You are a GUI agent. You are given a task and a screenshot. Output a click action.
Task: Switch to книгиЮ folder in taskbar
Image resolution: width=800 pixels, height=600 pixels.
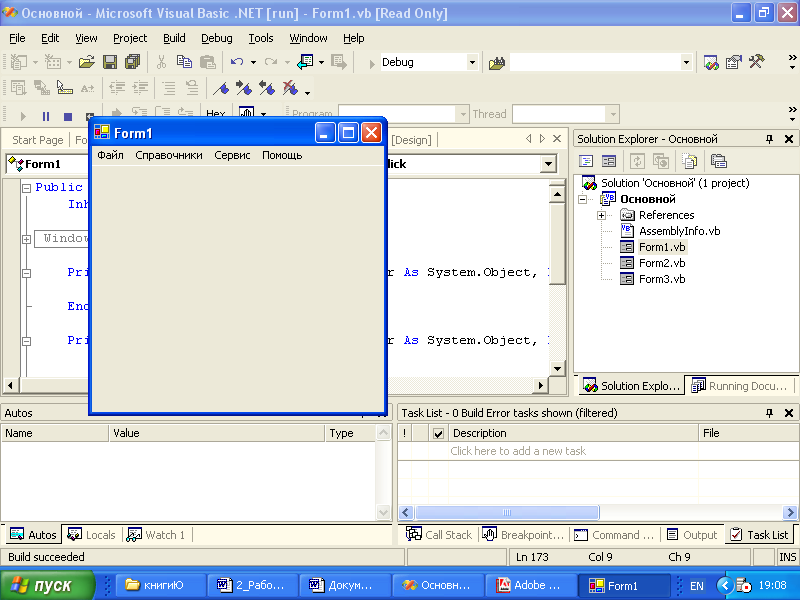(161, 585)
